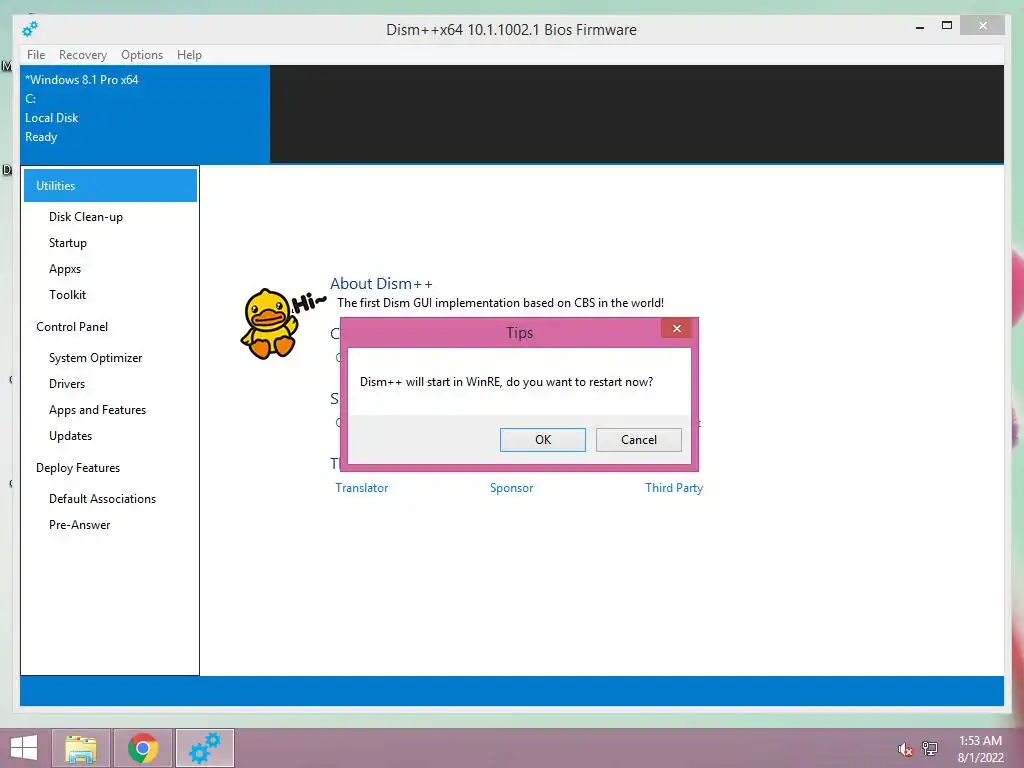Select the Utilities section header
This screenshot has width=1024, height=768.
[x=110, y=185]
